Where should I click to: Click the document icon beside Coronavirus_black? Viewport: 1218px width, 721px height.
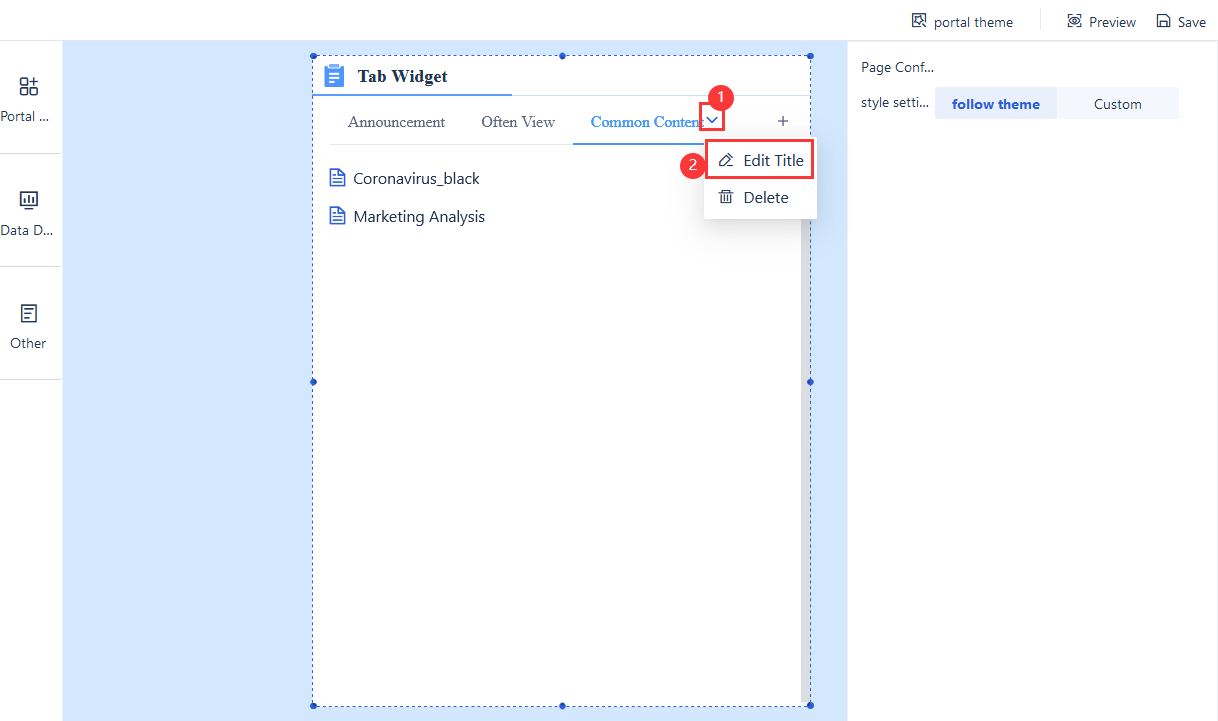point(337,177)
